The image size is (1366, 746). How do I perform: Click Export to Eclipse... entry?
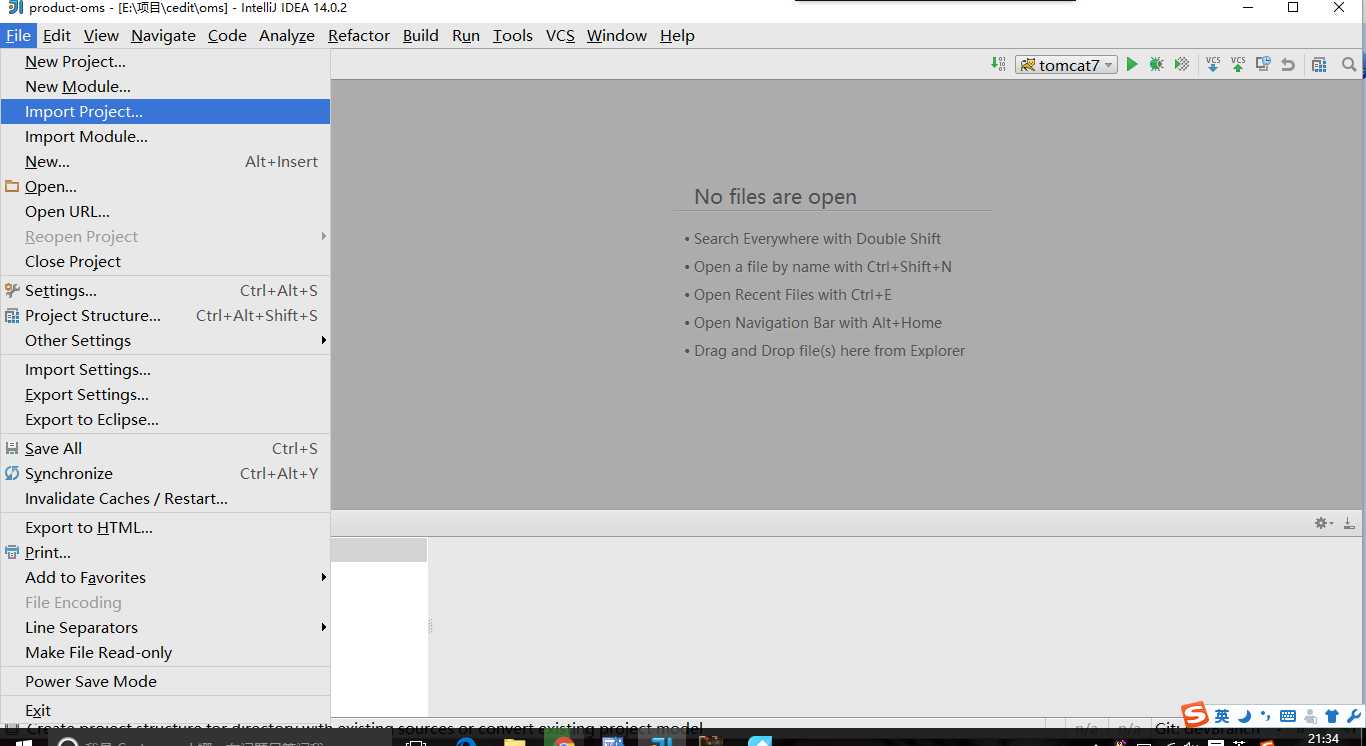coord(165,419)
